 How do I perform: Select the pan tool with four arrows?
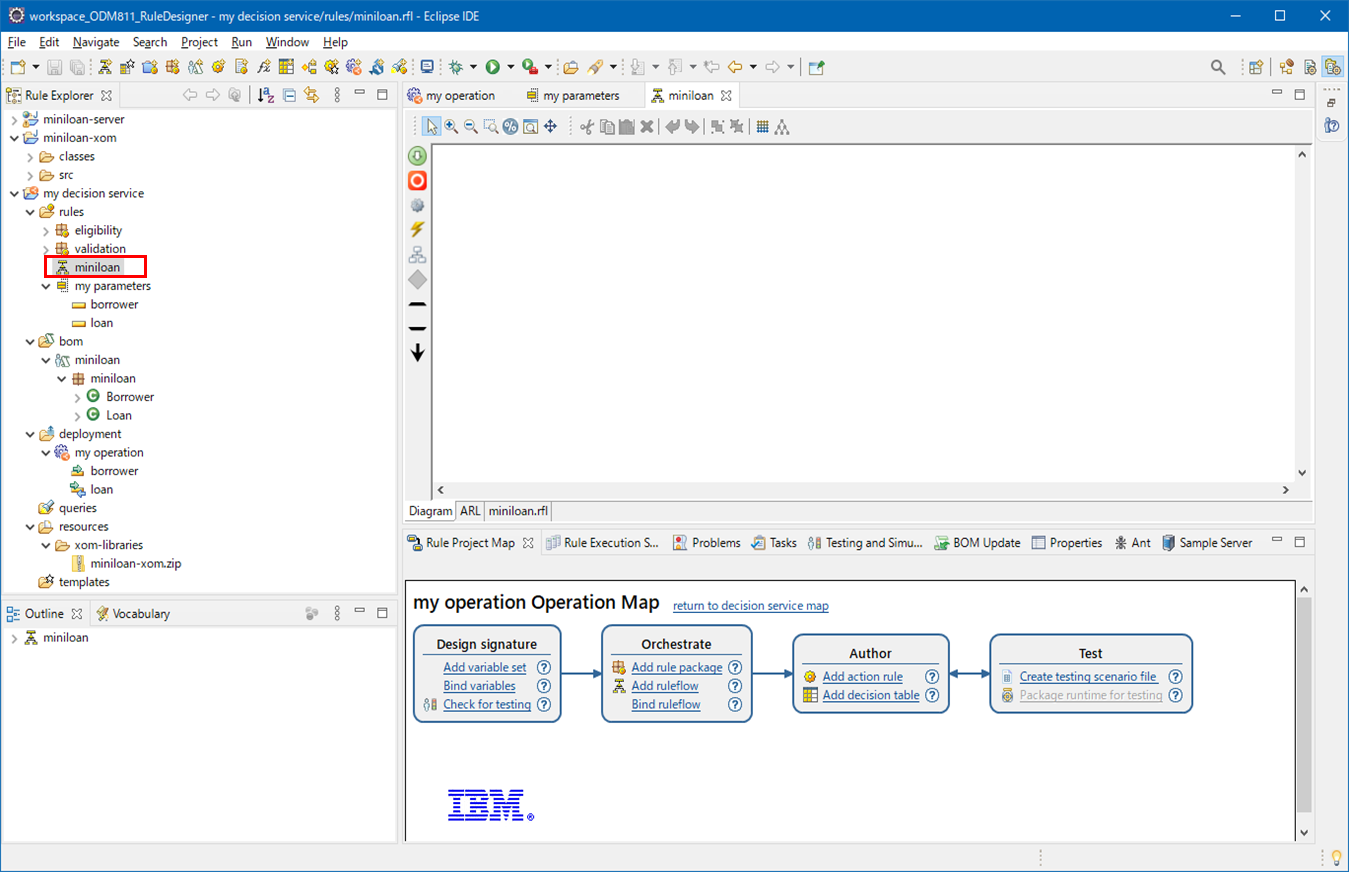click(550, 126)
